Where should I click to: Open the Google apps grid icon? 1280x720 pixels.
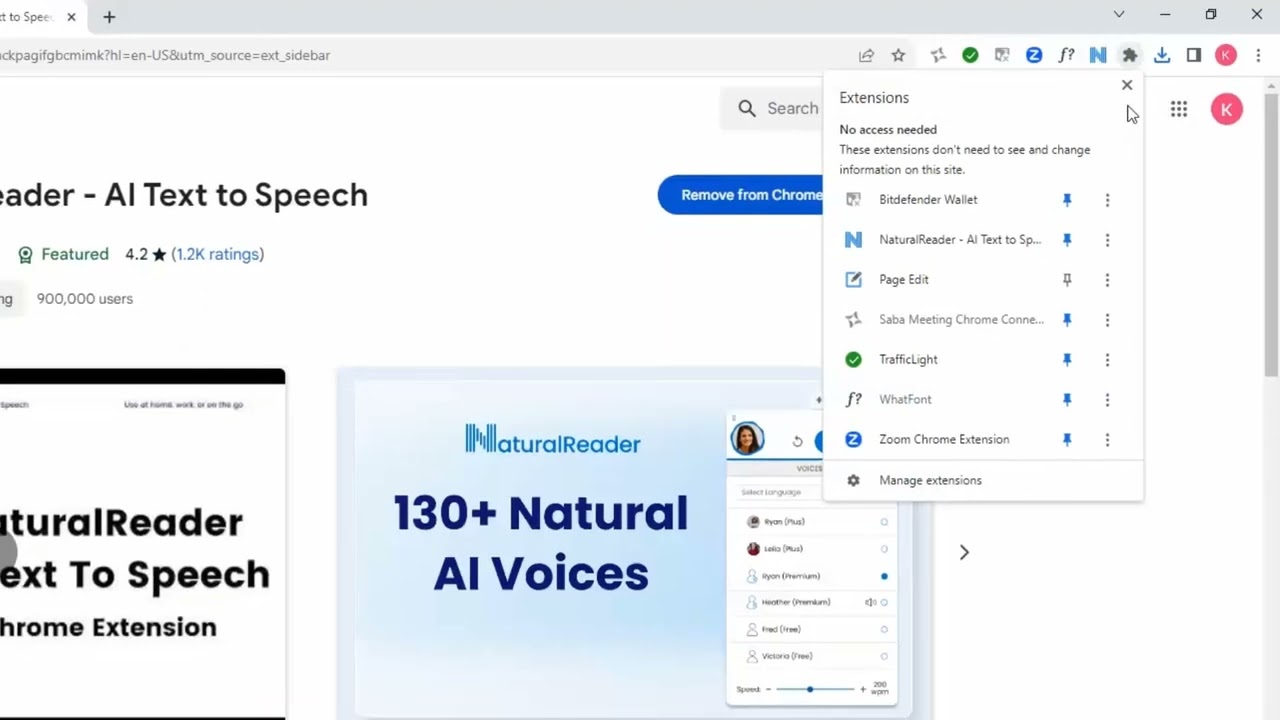(1179, 109)
